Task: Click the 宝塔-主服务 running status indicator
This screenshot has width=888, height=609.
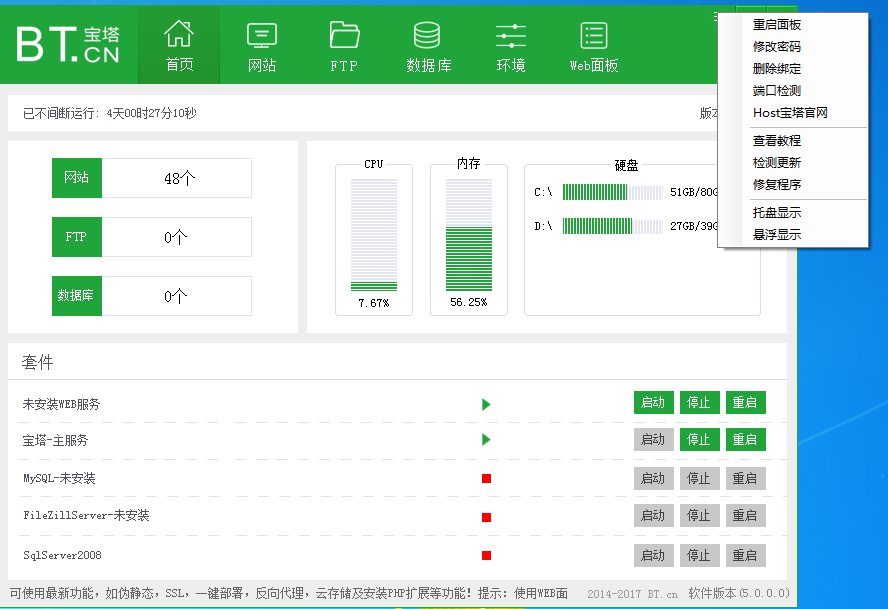Action: 486,439
